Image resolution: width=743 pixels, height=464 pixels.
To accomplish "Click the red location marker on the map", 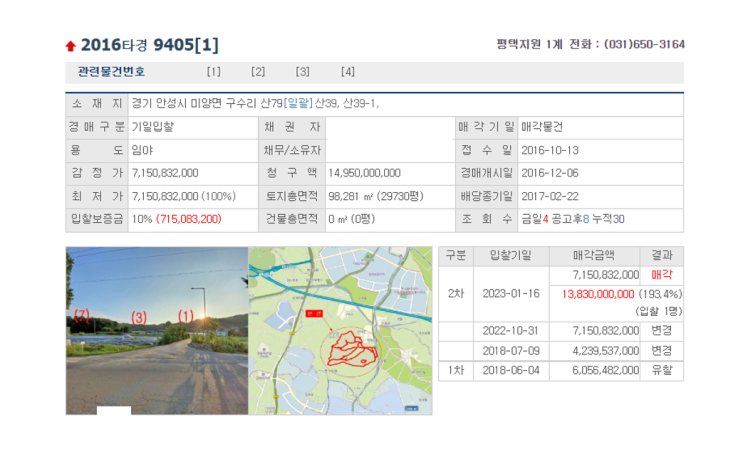I will pos(314,314).
